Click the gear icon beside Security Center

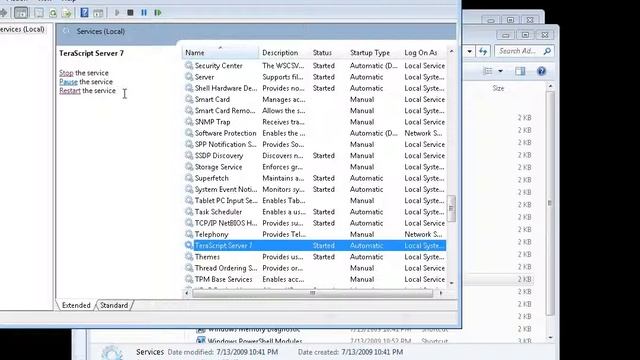point(189,65)
